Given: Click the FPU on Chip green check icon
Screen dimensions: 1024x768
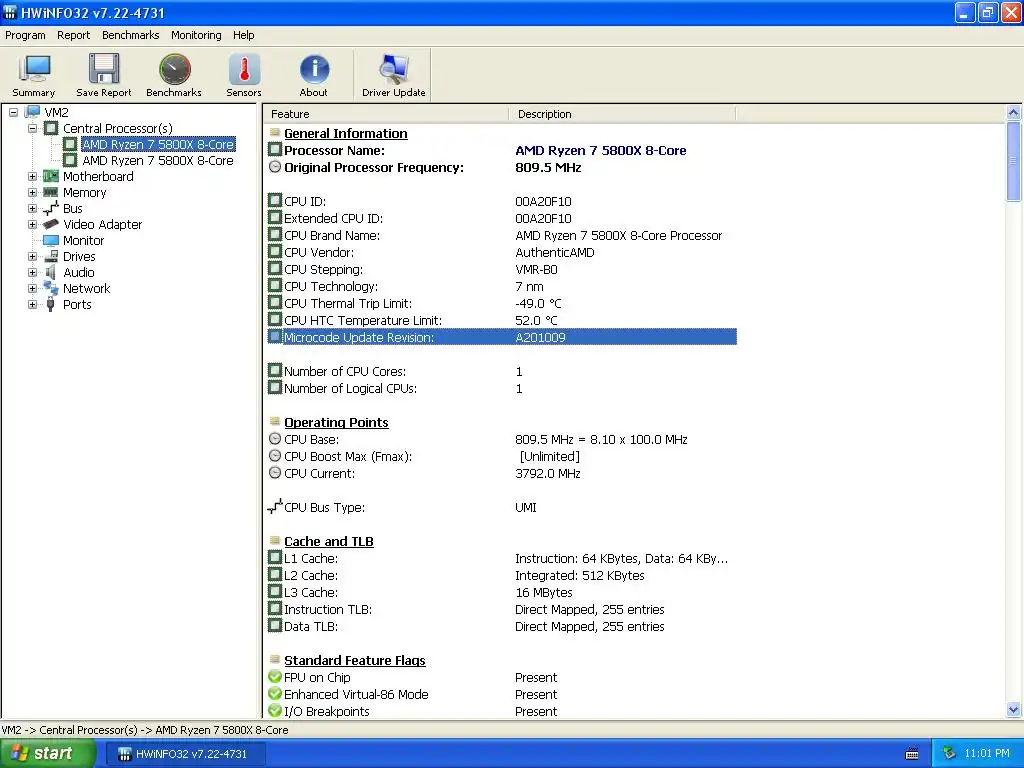Looking at the screenshot, I should [x=275, y=677].
